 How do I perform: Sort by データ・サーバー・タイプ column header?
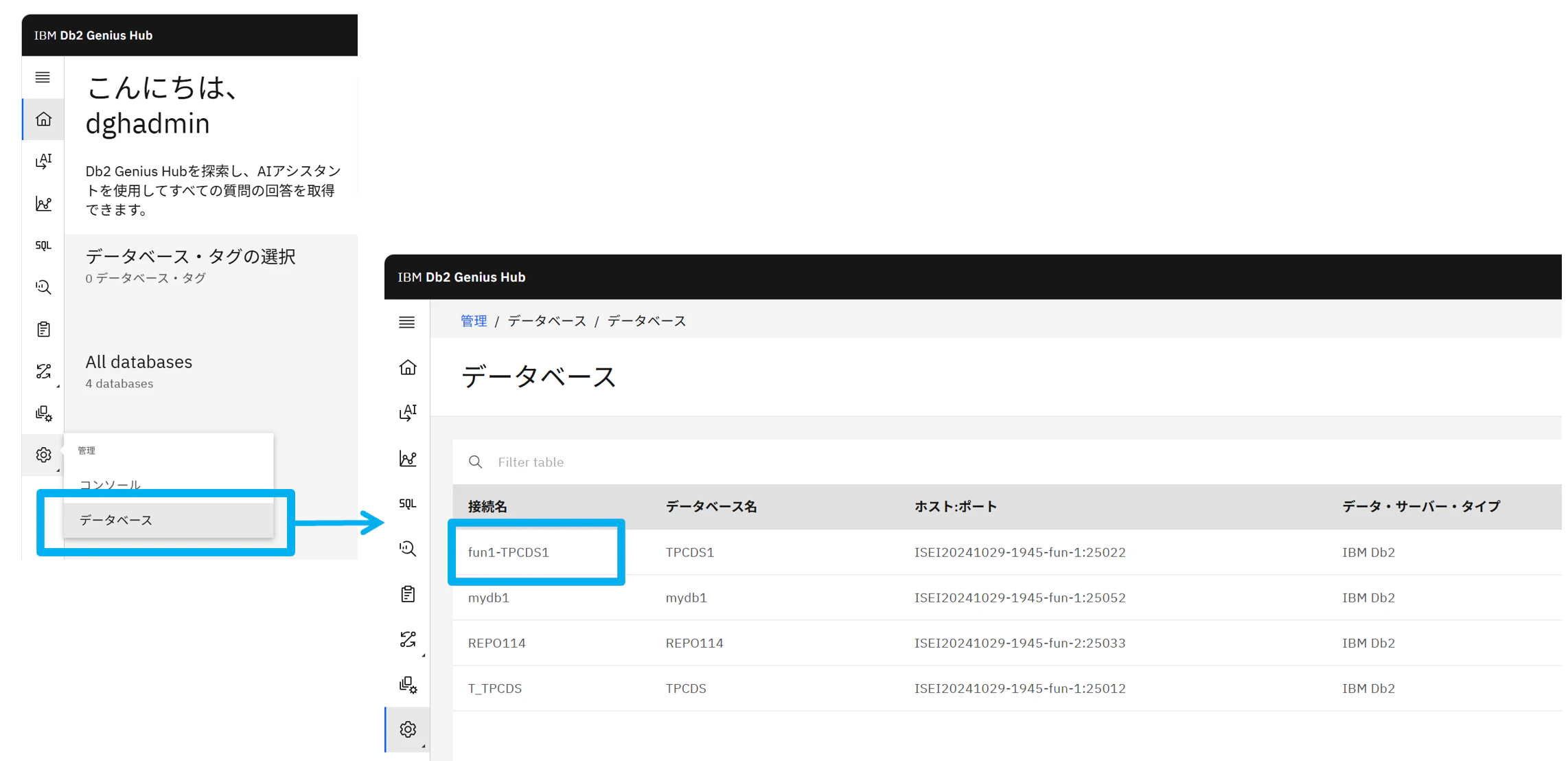[x=1421, y=507]
